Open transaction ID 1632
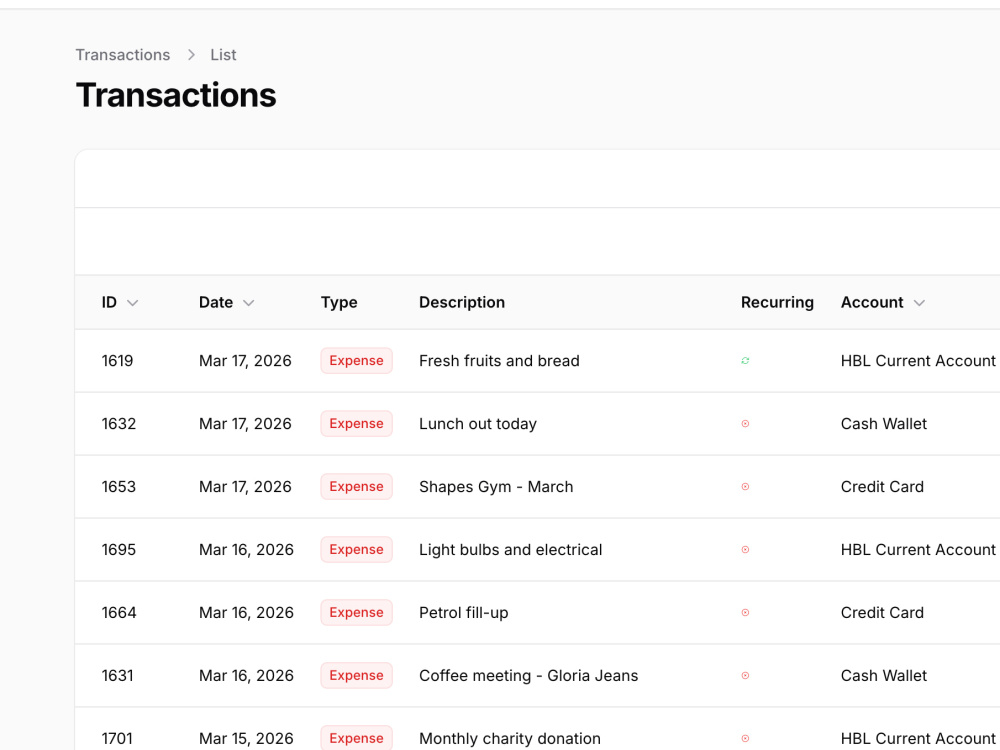 pos(119,424)
